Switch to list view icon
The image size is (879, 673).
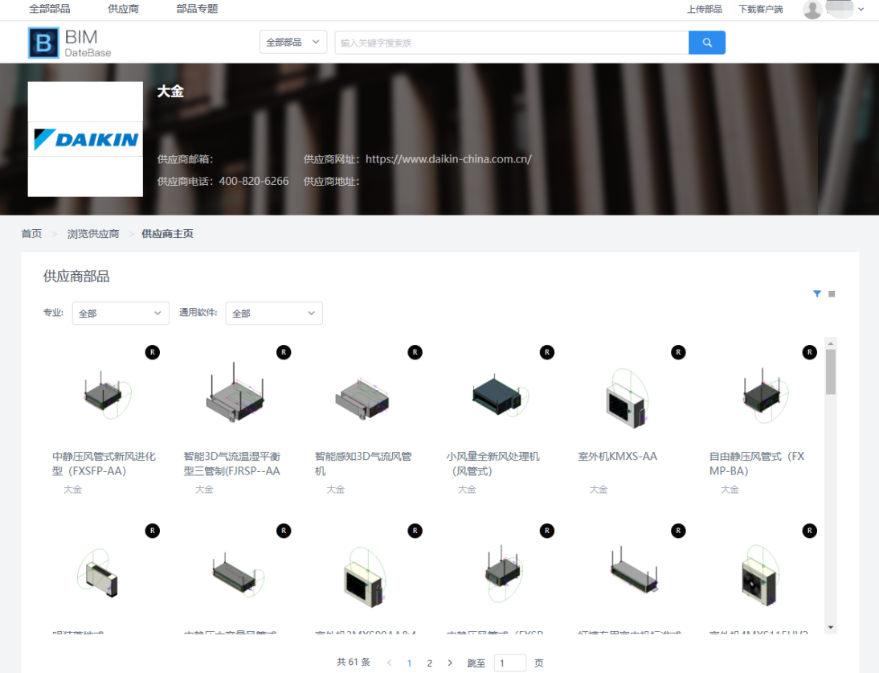(832, 294)
